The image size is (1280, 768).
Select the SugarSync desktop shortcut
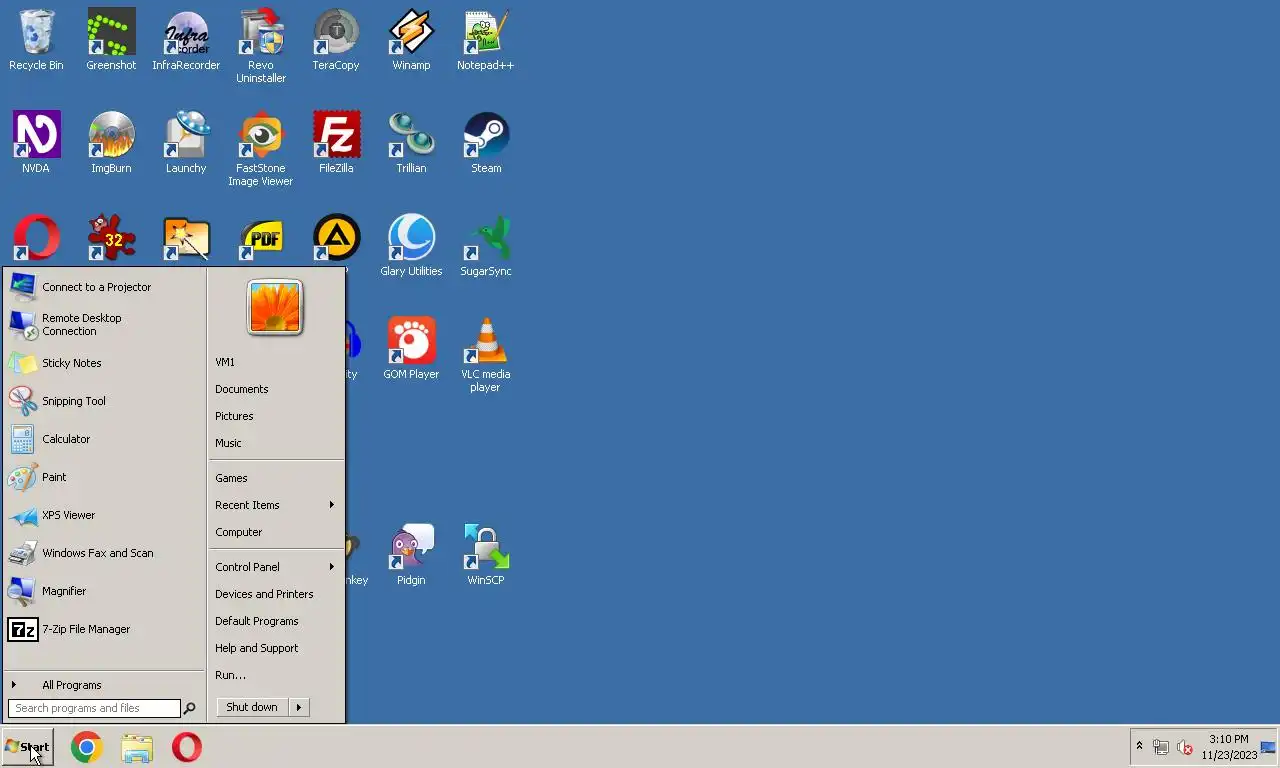pyautogui.click(x=486, y=246)
